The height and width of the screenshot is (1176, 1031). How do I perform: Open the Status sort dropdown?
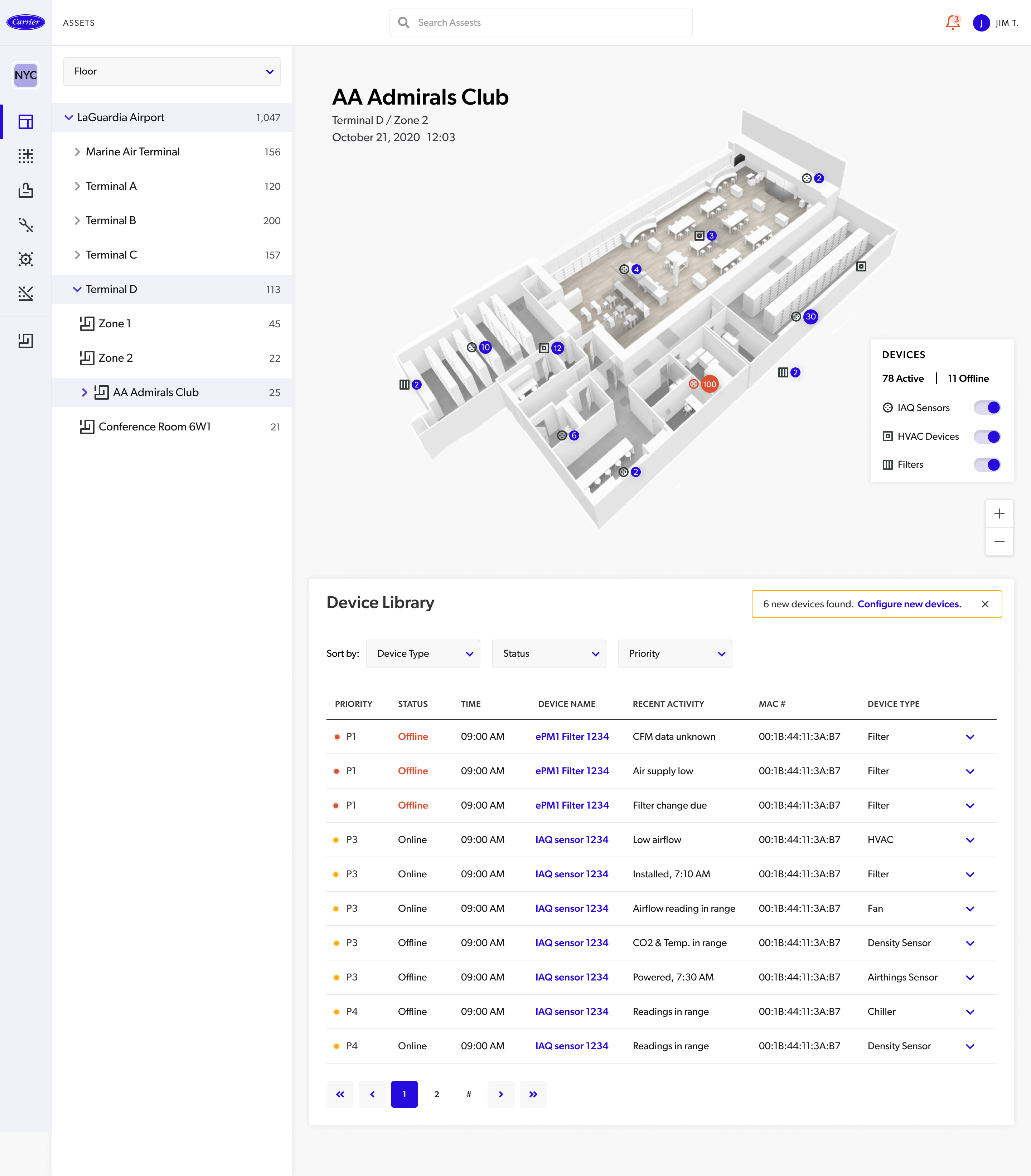click(x=548, y=654)
